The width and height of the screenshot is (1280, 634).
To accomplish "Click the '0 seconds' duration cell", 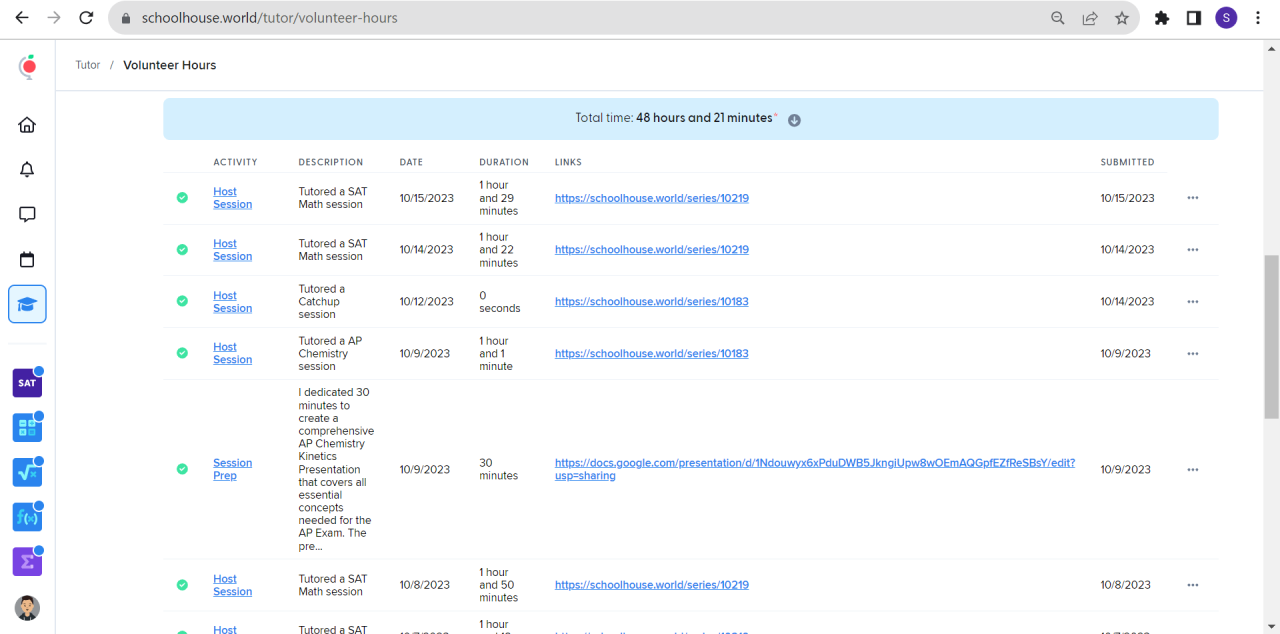I will click(x=500, y=302).
